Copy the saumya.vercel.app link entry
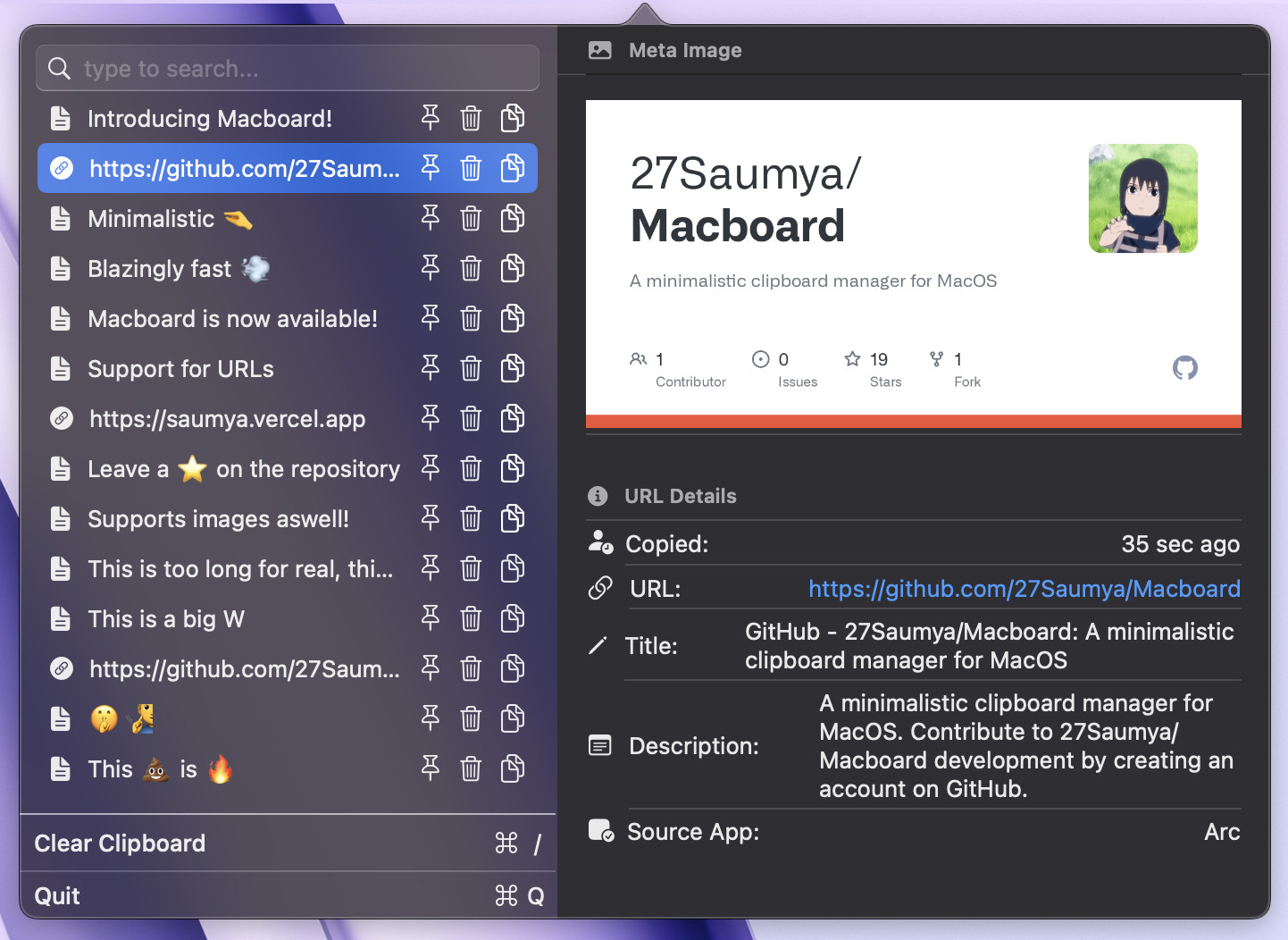This screenshot has height=940, width=1288. point(513,418)
